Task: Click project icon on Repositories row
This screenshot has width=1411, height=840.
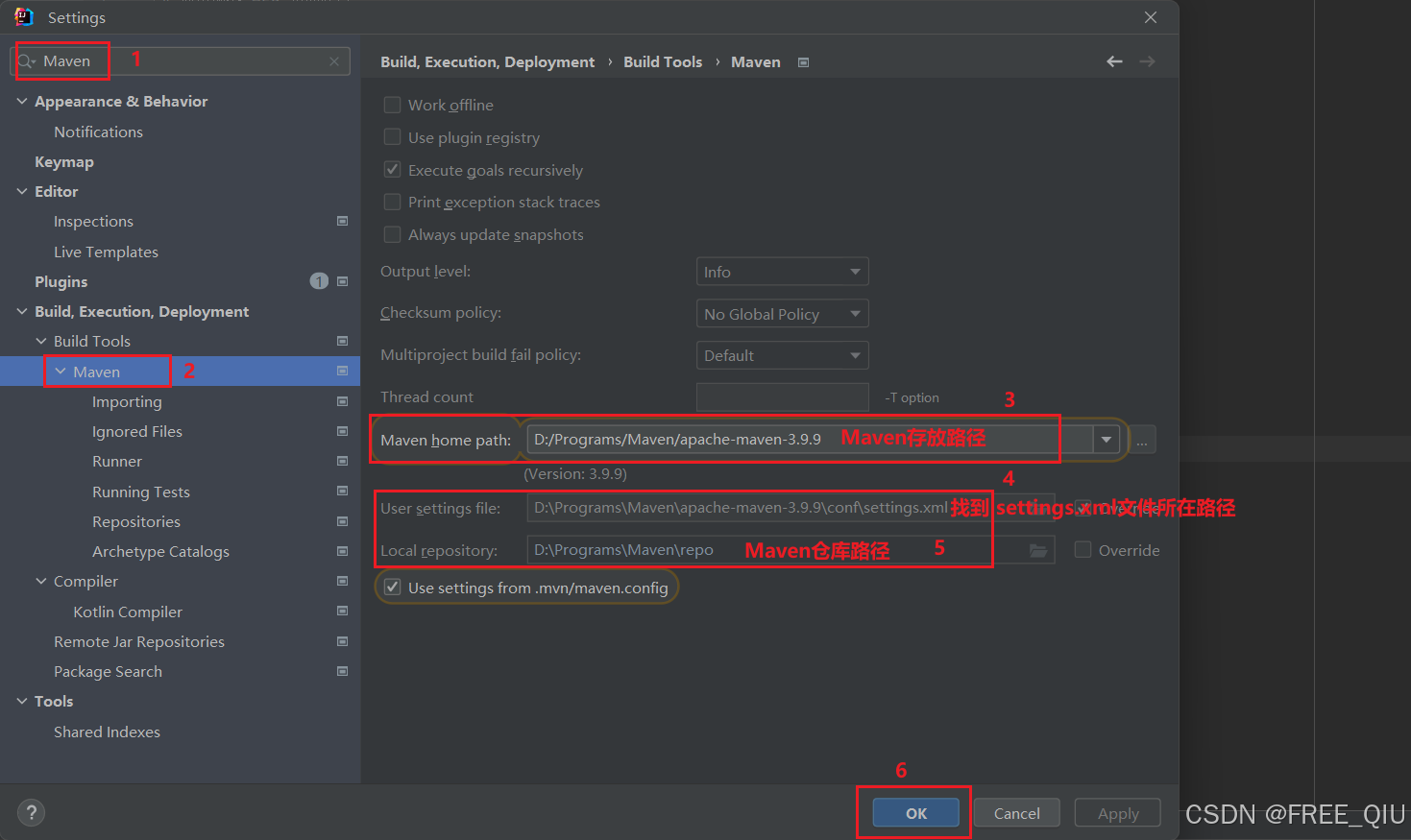Action: click(x=342, y=521)
